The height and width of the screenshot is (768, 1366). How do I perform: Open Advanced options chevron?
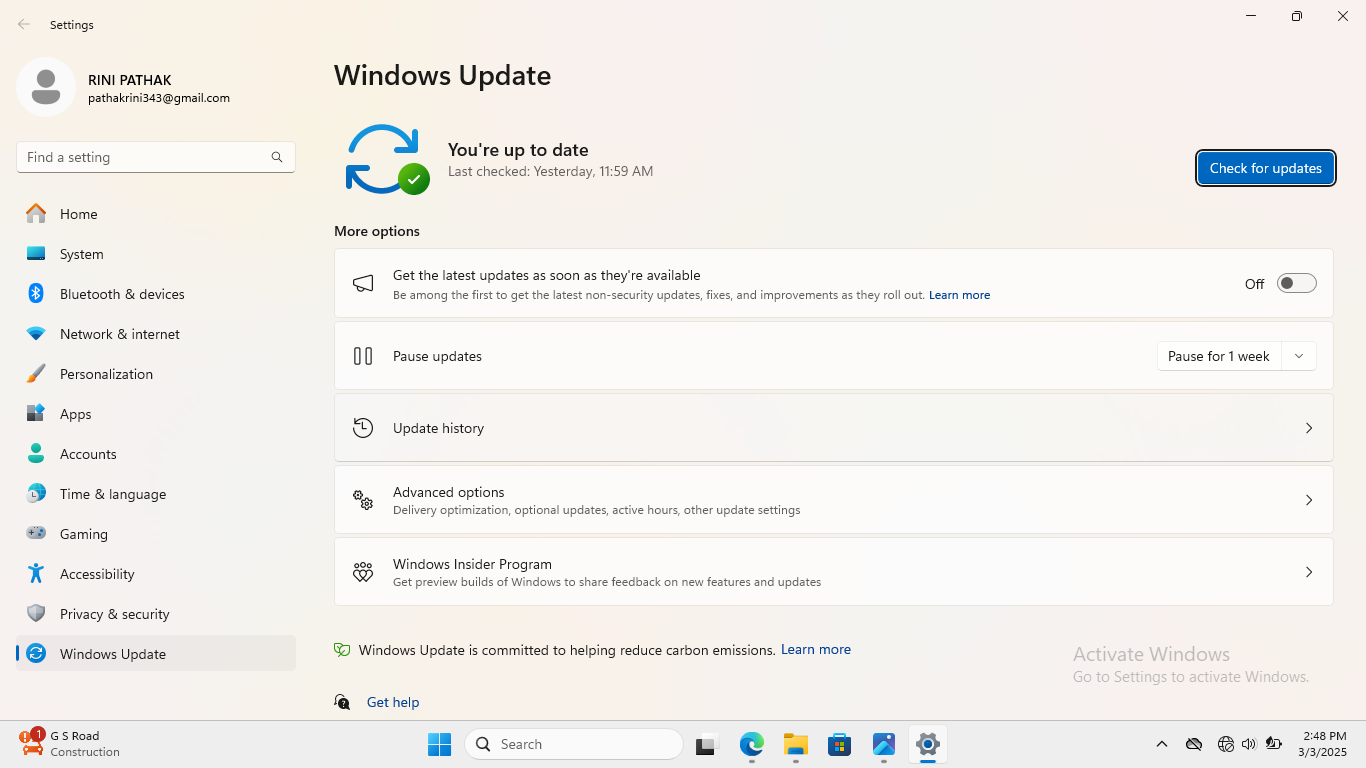pyautogui.click(x=1308, y=500)
